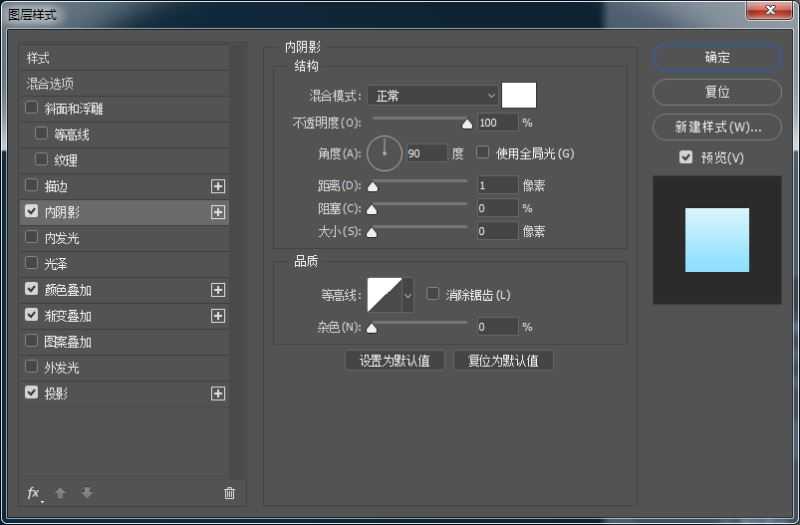Click the white shadow color swatch
Image resolution: width=800 pixels, height=525 pixels.
click(519, 95)
